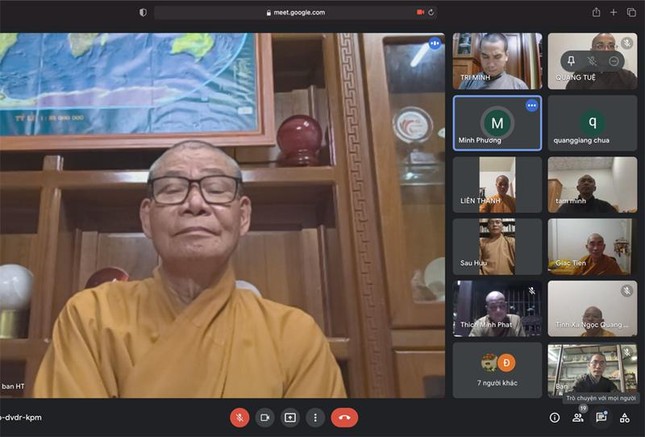Click the meet.google.com address bar
Screen dimensions: 645x437
308,12
